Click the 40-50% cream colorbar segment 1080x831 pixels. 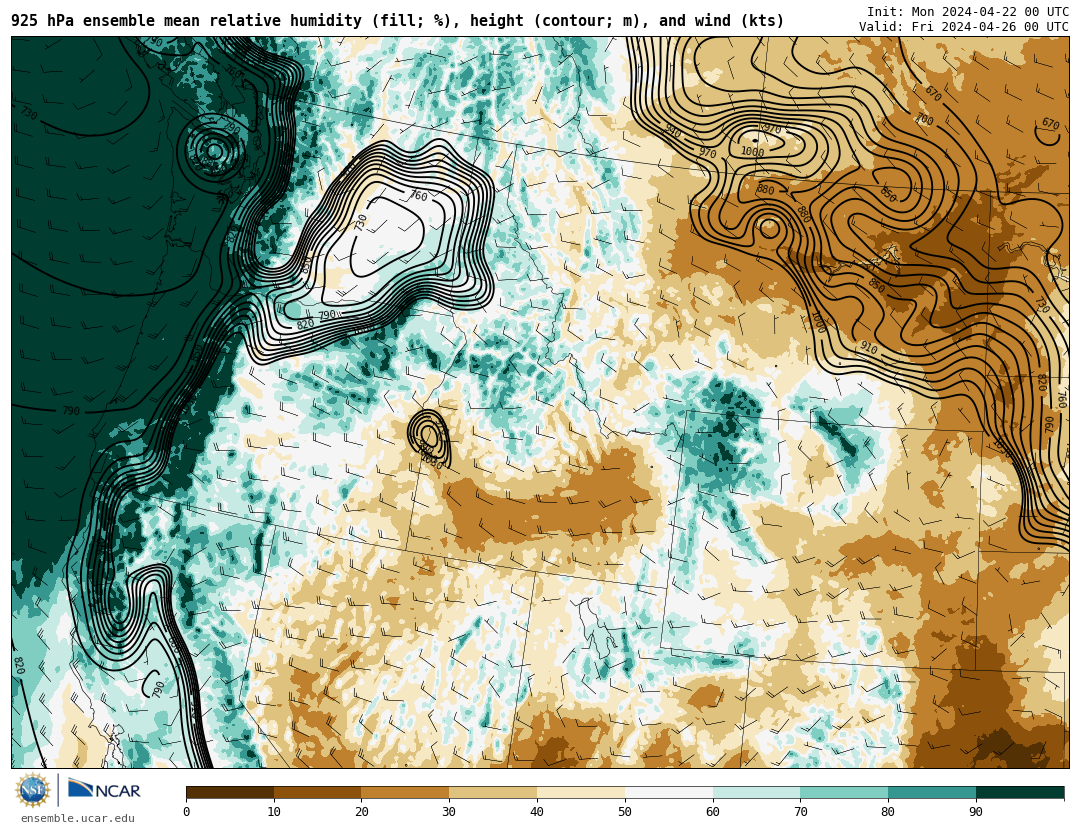pyautogui.click(x=581, y=792)
